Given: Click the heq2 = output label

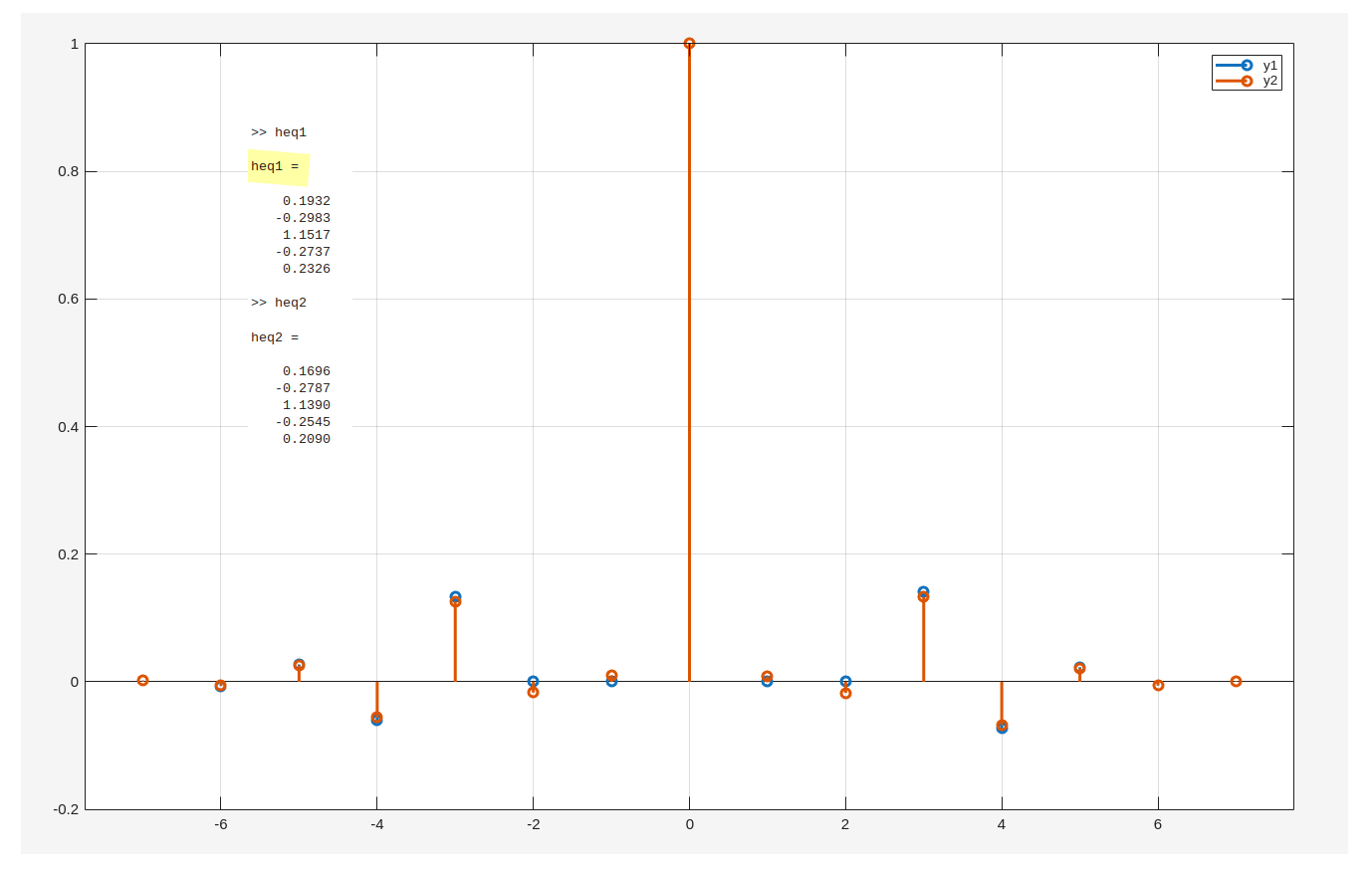Looking at the screenshot, I should 275,337.
